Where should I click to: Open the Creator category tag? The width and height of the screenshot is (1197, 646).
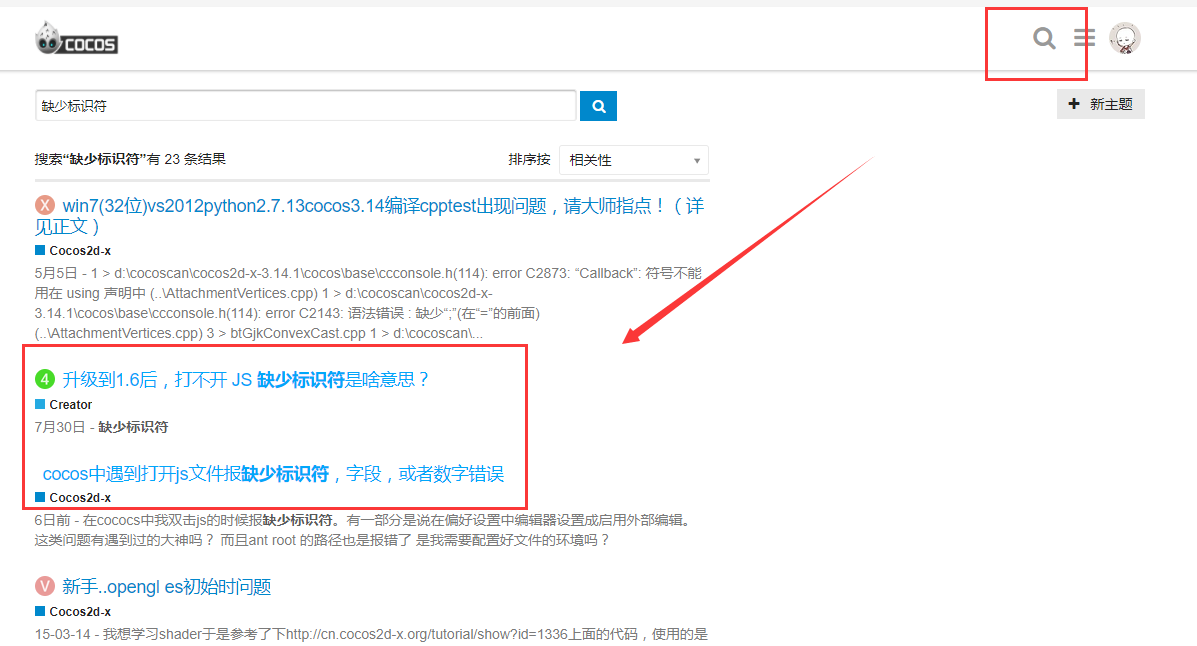63,405
